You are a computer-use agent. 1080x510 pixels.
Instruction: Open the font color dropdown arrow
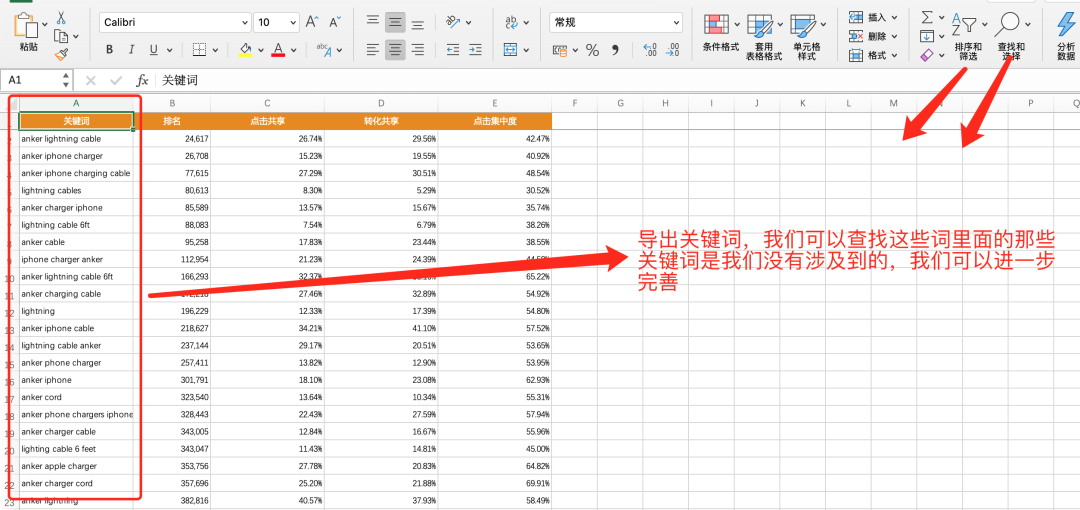point(294,50)
